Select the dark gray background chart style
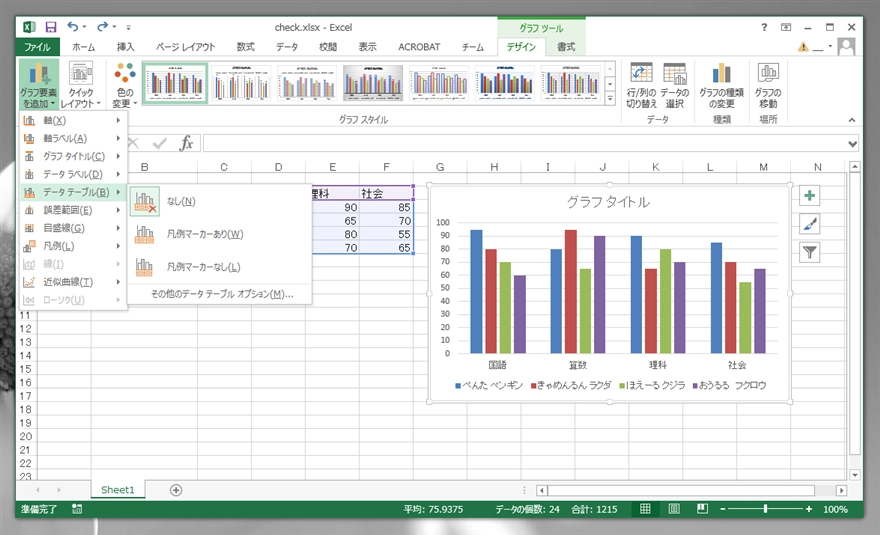Screen dimensions: 880x535 pyautogui.click(x=373, y=83)
